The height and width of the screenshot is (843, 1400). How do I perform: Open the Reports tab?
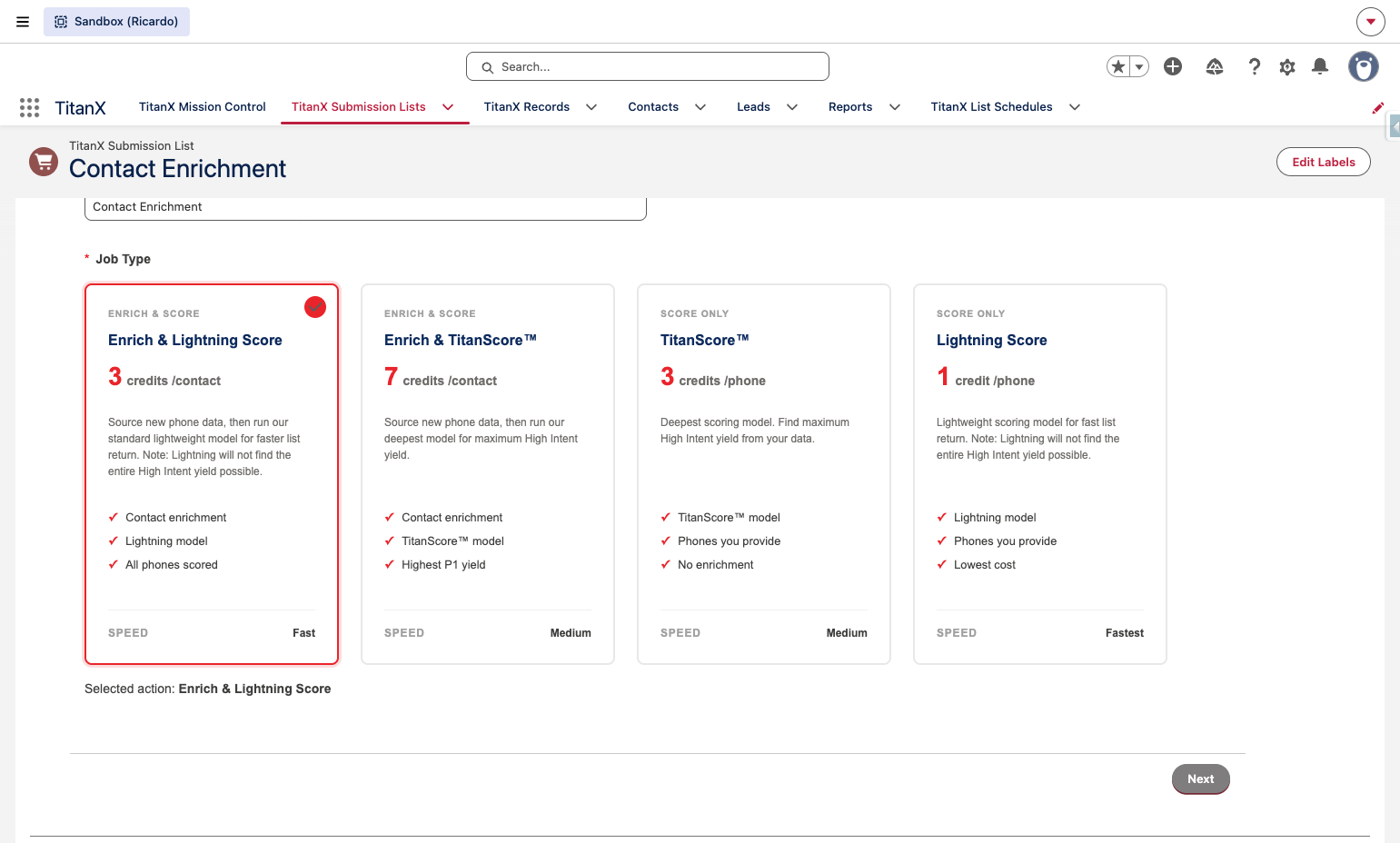(x=850, y=107)
